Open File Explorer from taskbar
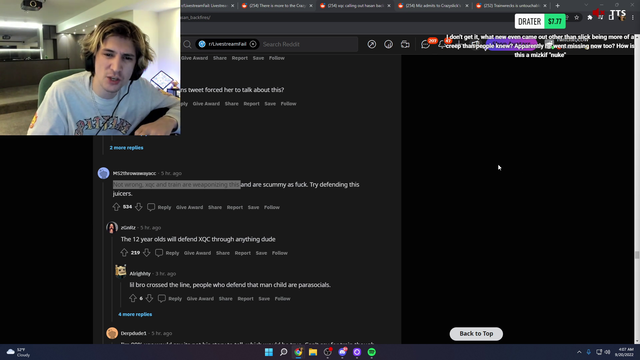 313,352
